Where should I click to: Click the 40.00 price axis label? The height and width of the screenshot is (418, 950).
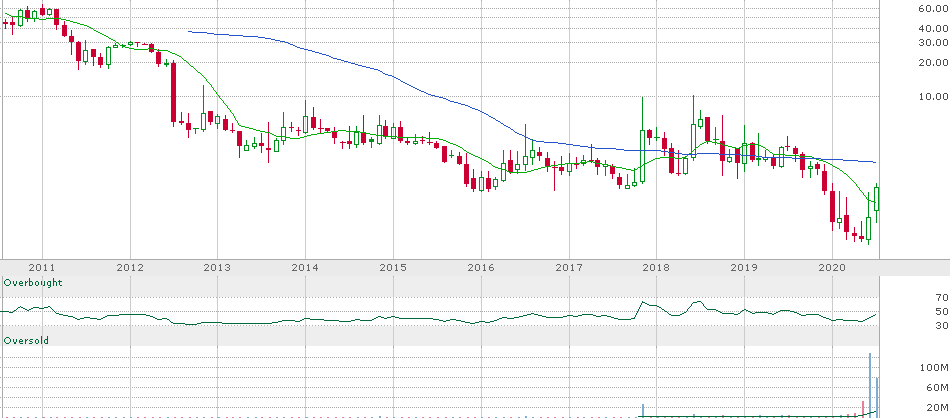[x=932, y=28]
